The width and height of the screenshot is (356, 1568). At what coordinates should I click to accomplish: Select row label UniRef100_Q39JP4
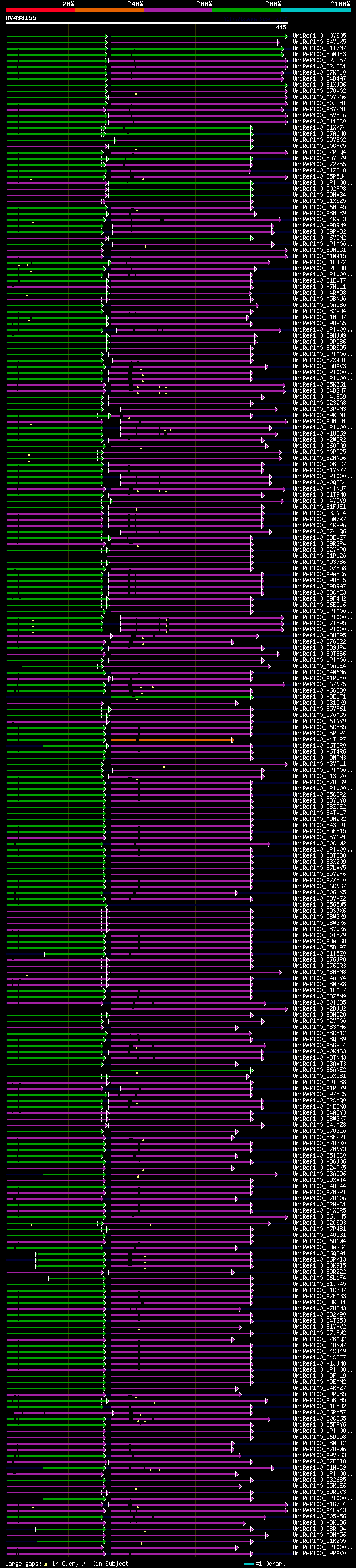[319, 647]
